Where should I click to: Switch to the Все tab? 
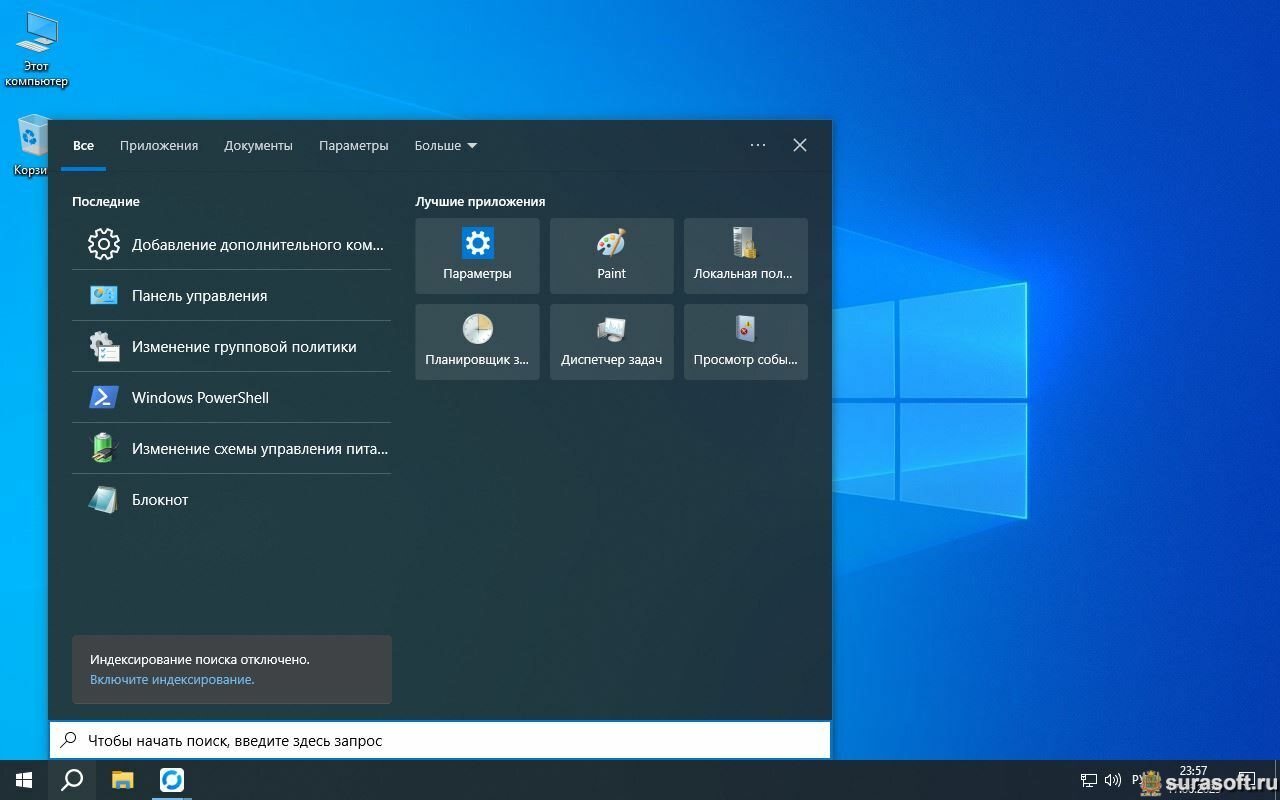tap(83, 145)
